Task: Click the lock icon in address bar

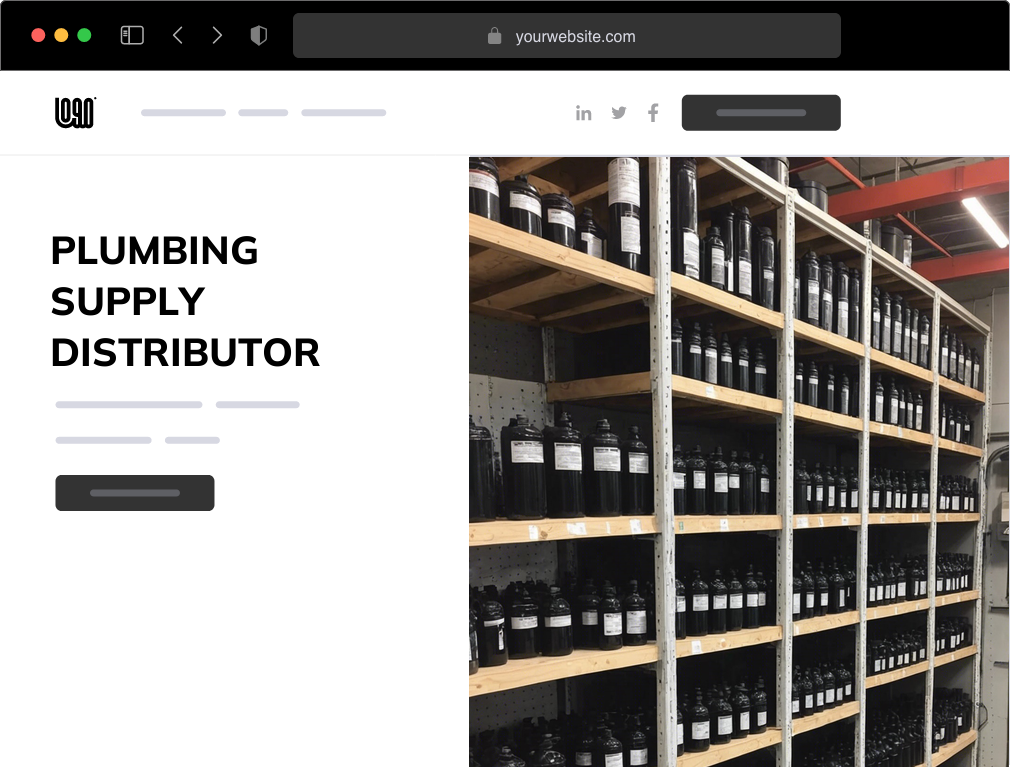Action: (x=494, y=36)
